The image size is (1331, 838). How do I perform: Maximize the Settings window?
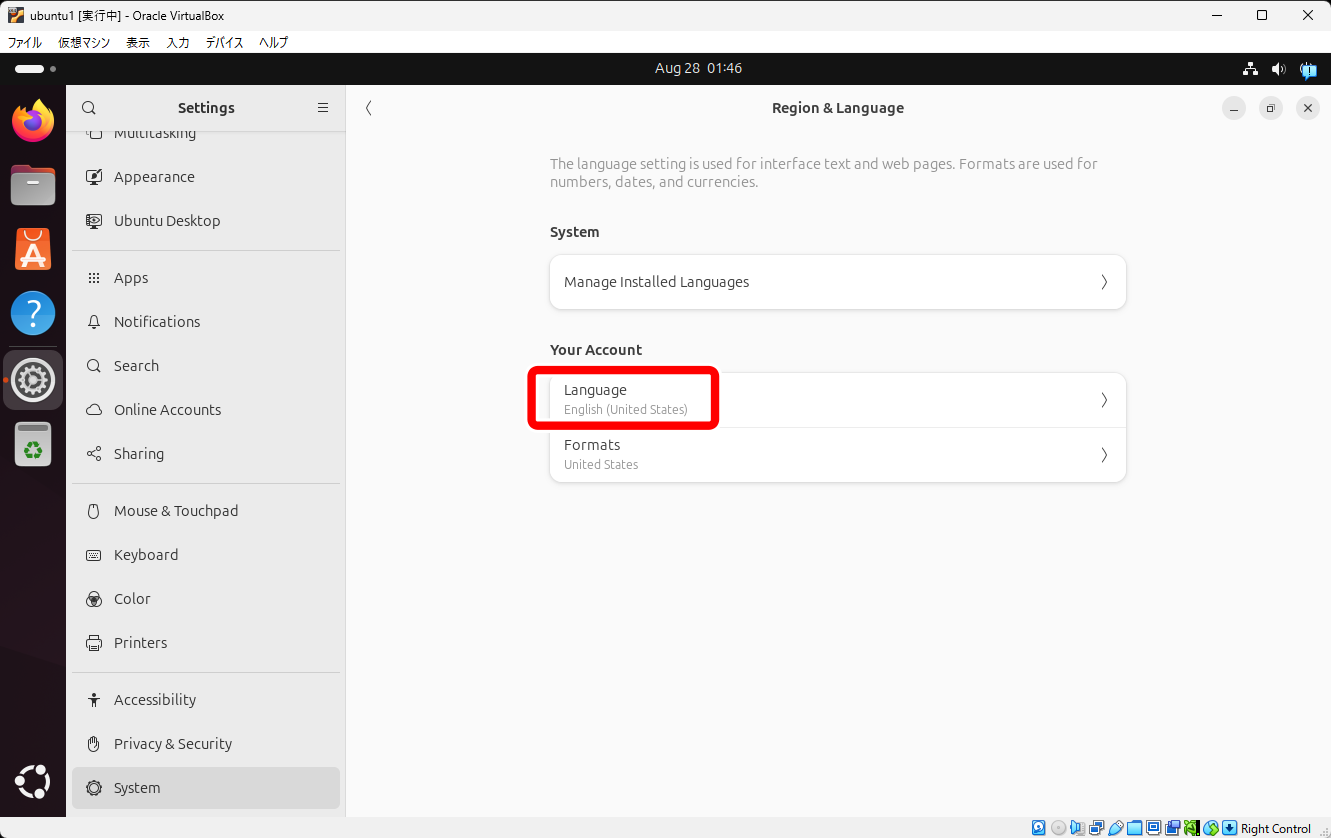1271,108
